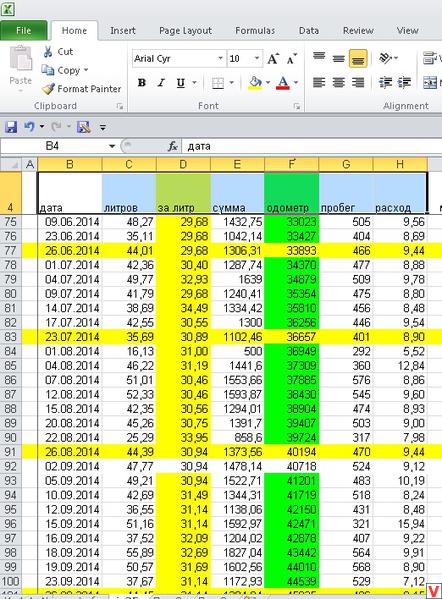Click odometer cell 40718
The width and height of the screenshot is (442, 599).
click(291, 466)
